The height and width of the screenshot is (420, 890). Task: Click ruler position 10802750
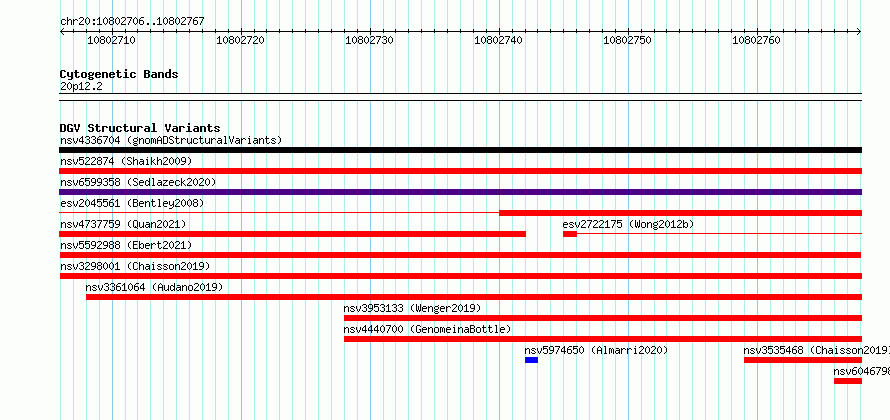click(627, 41)
